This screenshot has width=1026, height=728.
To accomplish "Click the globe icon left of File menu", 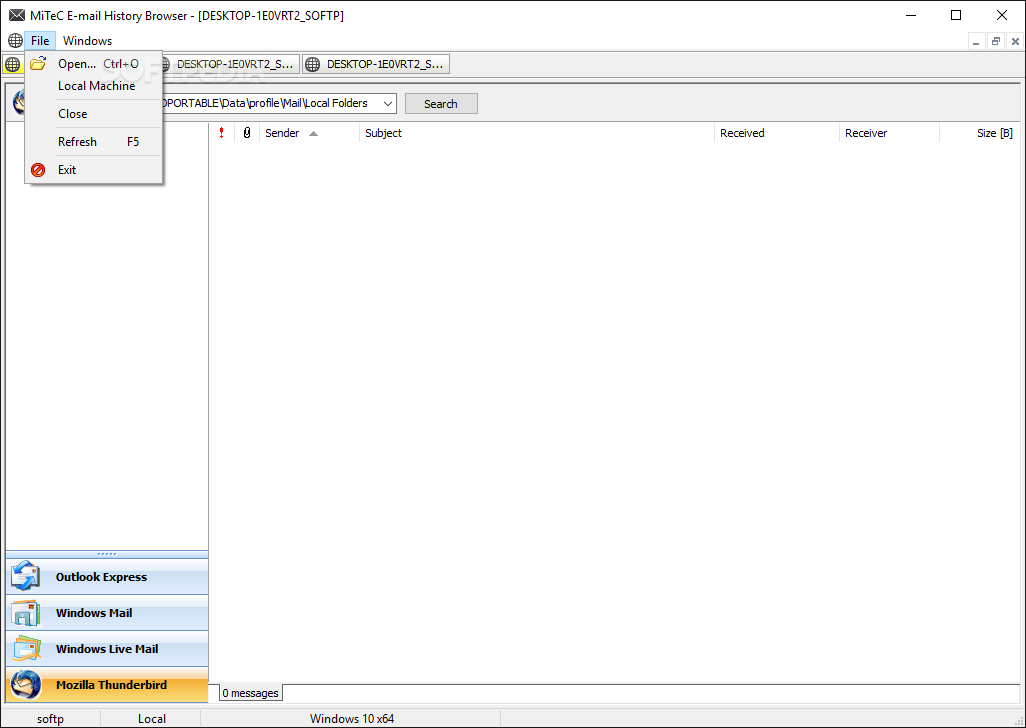I will 15,41.
